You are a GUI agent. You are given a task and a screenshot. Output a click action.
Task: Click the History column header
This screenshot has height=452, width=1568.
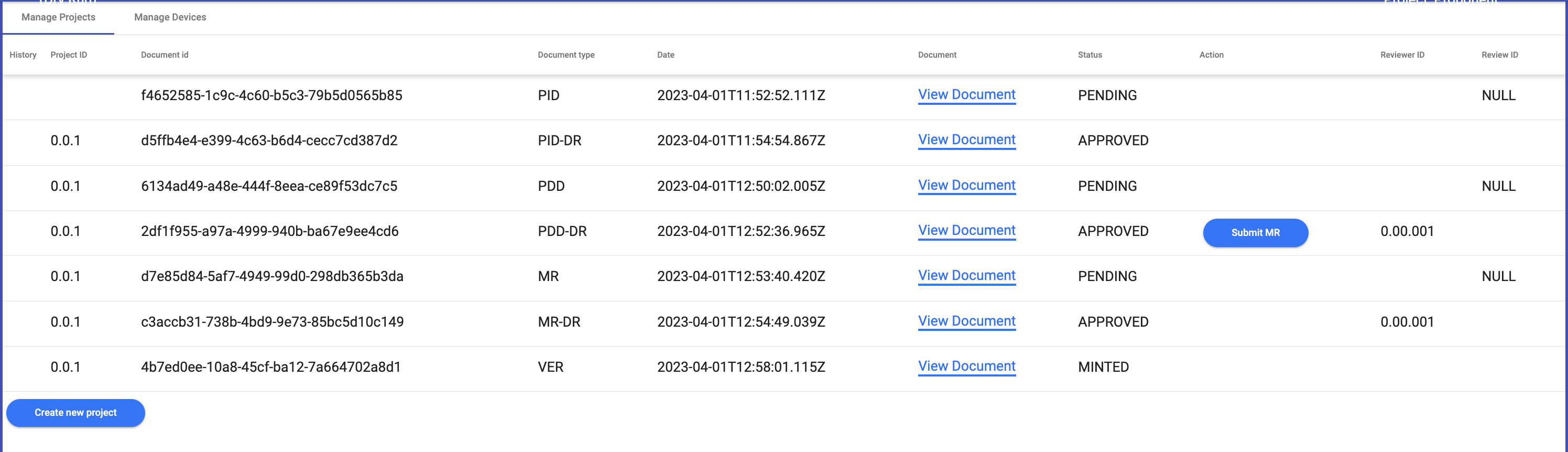tap(23, 55)
